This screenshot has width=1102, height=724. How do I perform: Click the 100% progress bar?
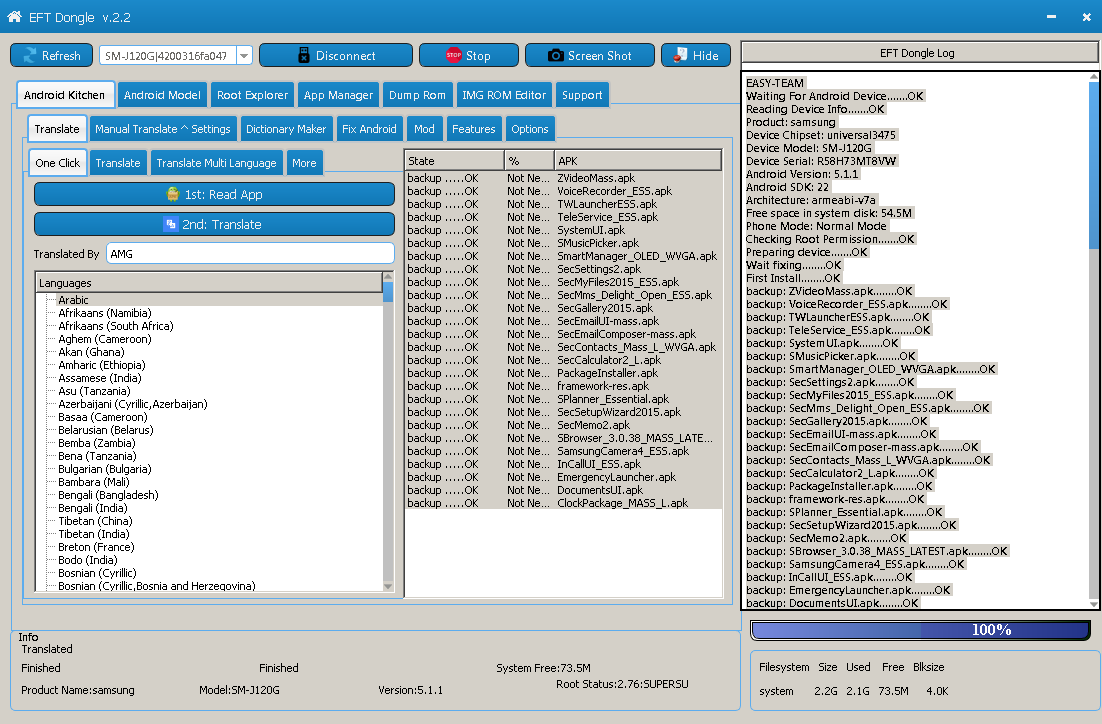[920, 630]
